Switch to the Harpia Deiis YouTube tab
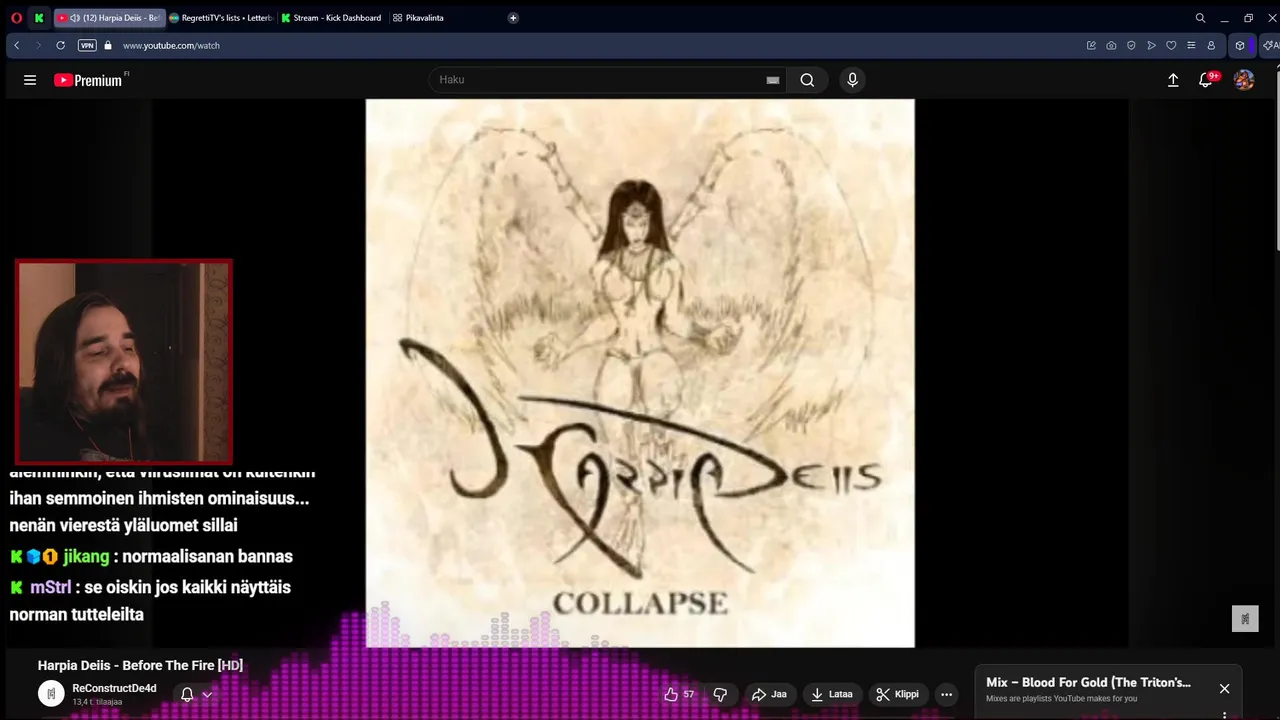The image size is (1280, 720). click(109, 18)
